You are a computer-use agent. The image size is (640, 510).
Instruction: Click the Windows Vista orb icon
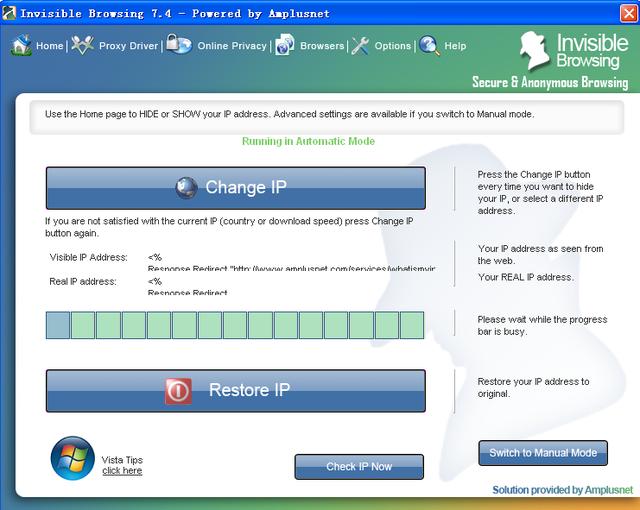tap(73, 458)
